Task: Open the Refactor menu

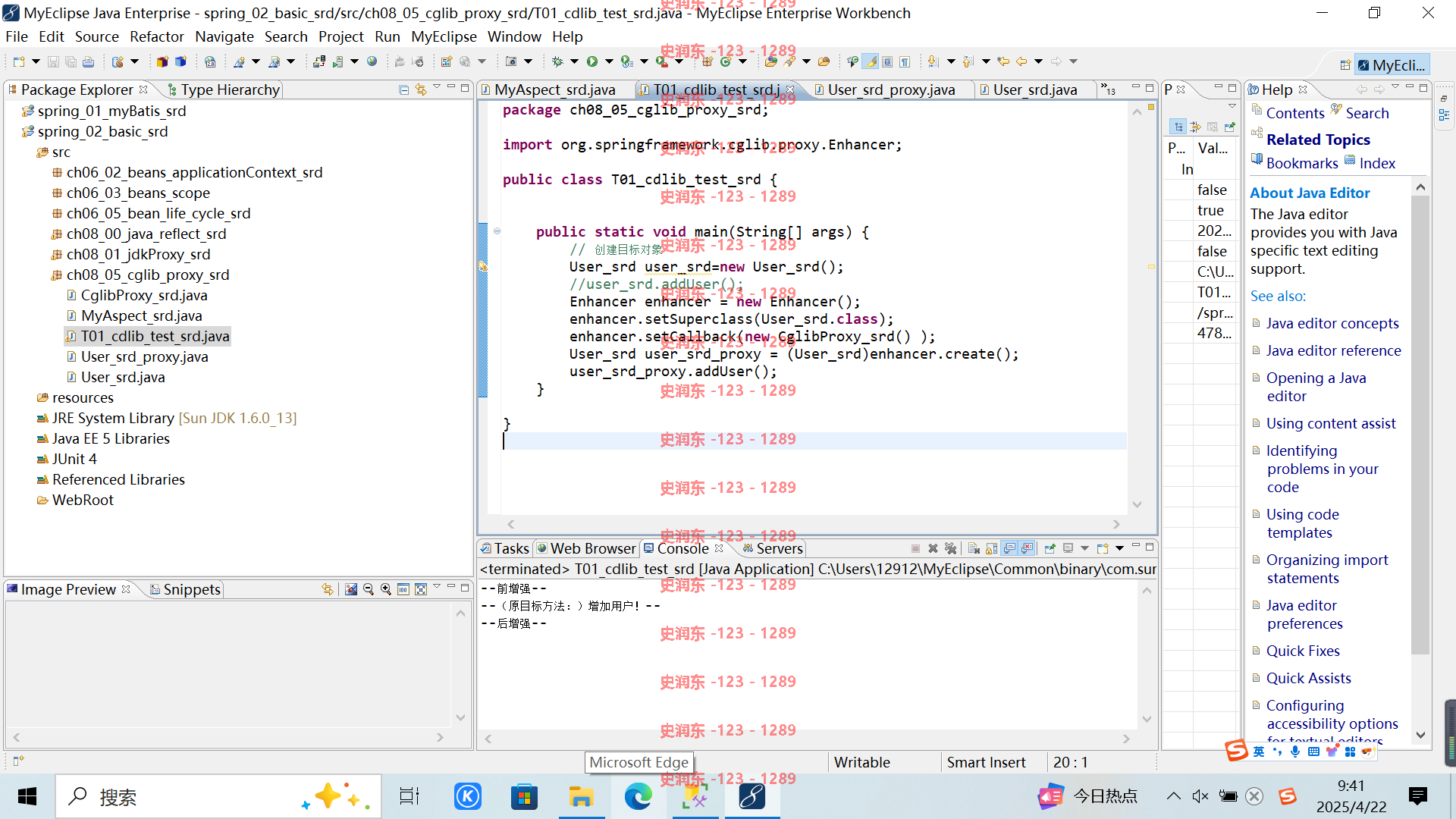Action: pyautogui.click(x=156, y=36)
